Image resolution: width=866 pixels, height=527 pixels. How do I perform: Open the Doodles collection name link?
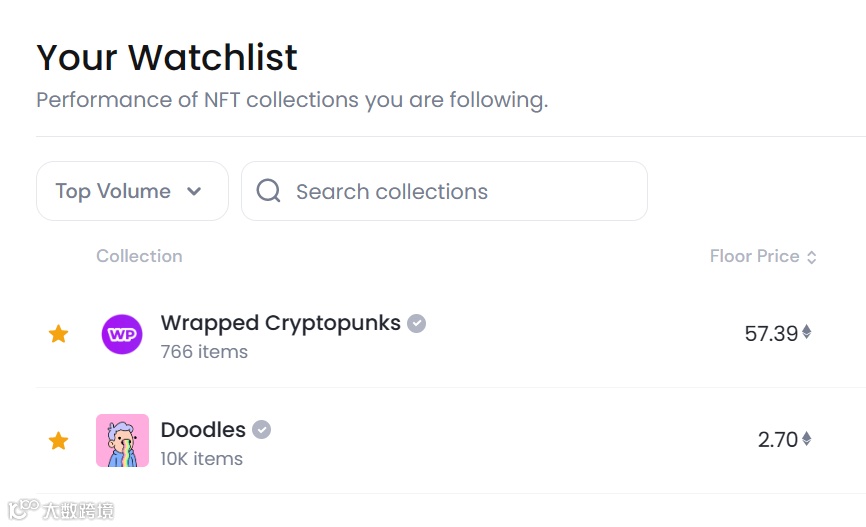tap(203, 430)
